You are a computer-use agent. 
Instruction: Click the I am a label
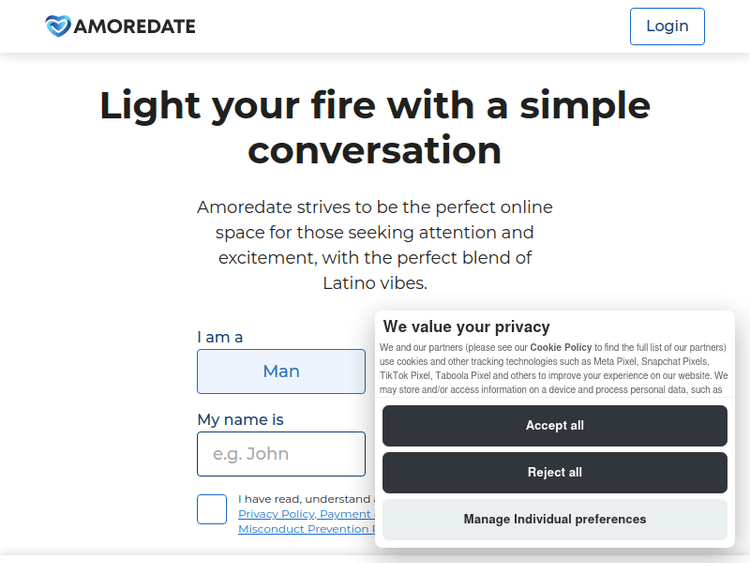pyautogui.click(x=220, y=337)
